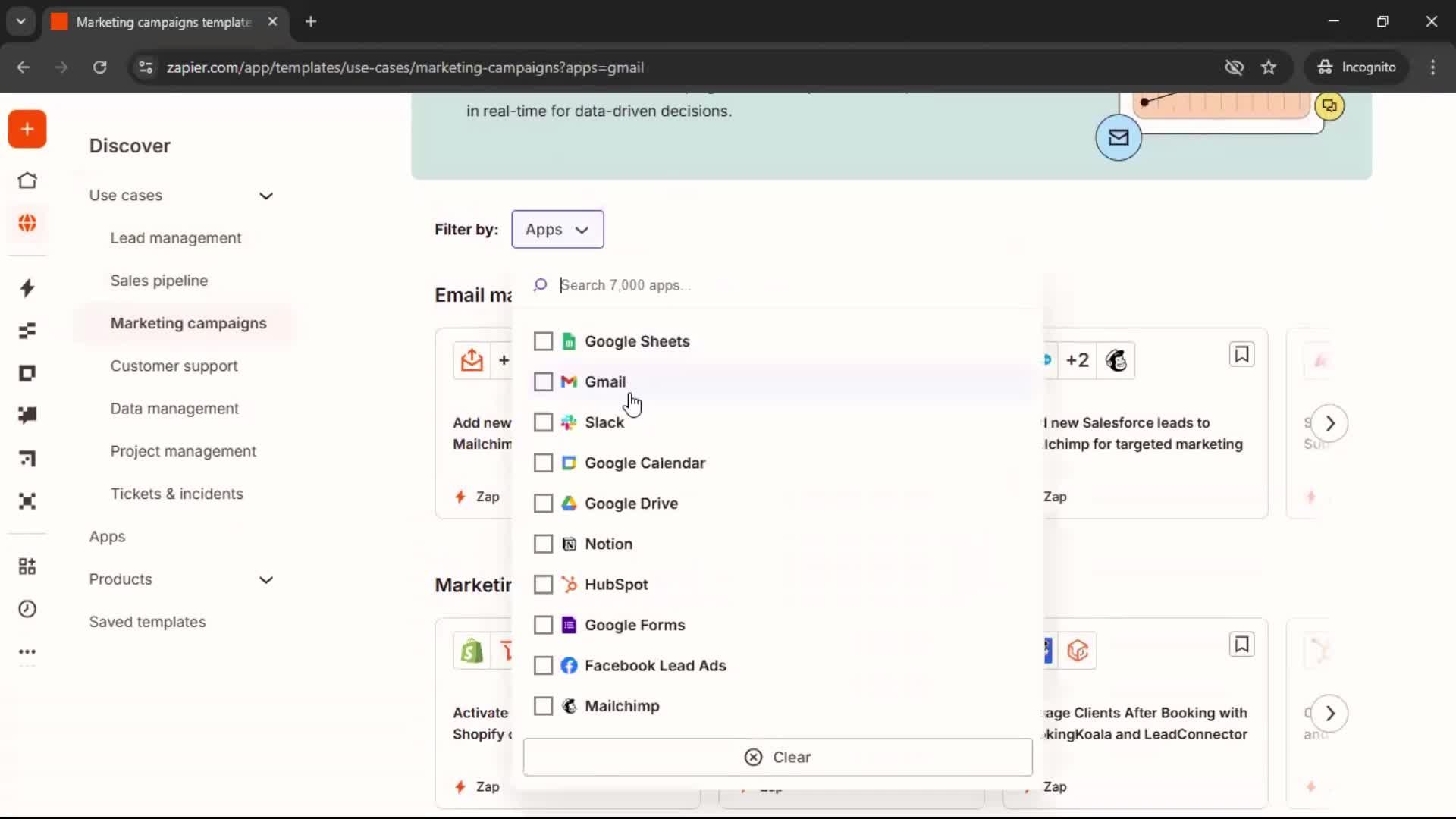
Task: Bookmark the BookingKoala LeadConnector template
Action: tap(1241, 645)
